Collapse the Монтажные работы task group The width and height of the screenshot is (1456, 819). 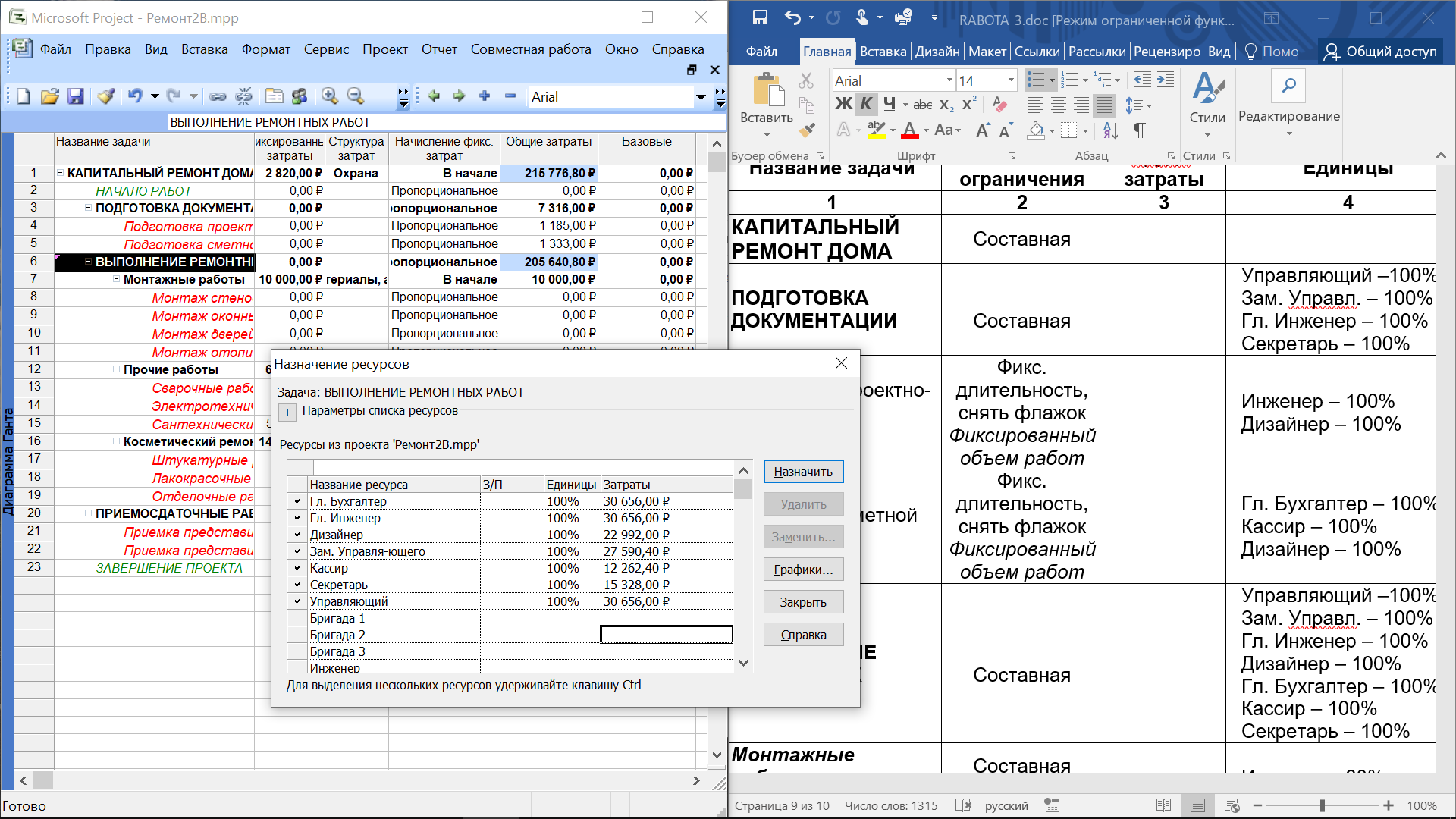(117, 279)
